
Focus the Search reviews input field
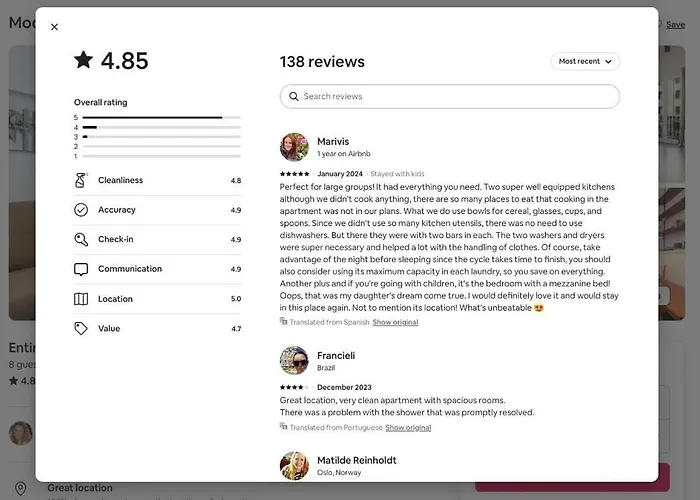[450, 96]
